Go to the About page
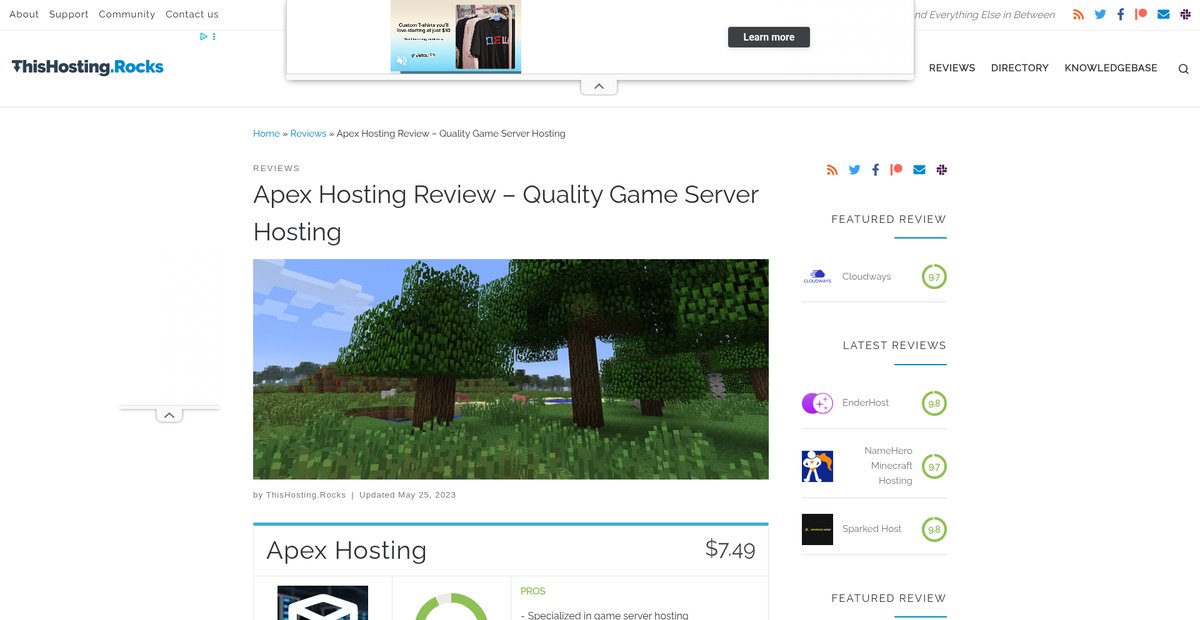Viewport: 1200px width, 620px height. click(24, 14)
